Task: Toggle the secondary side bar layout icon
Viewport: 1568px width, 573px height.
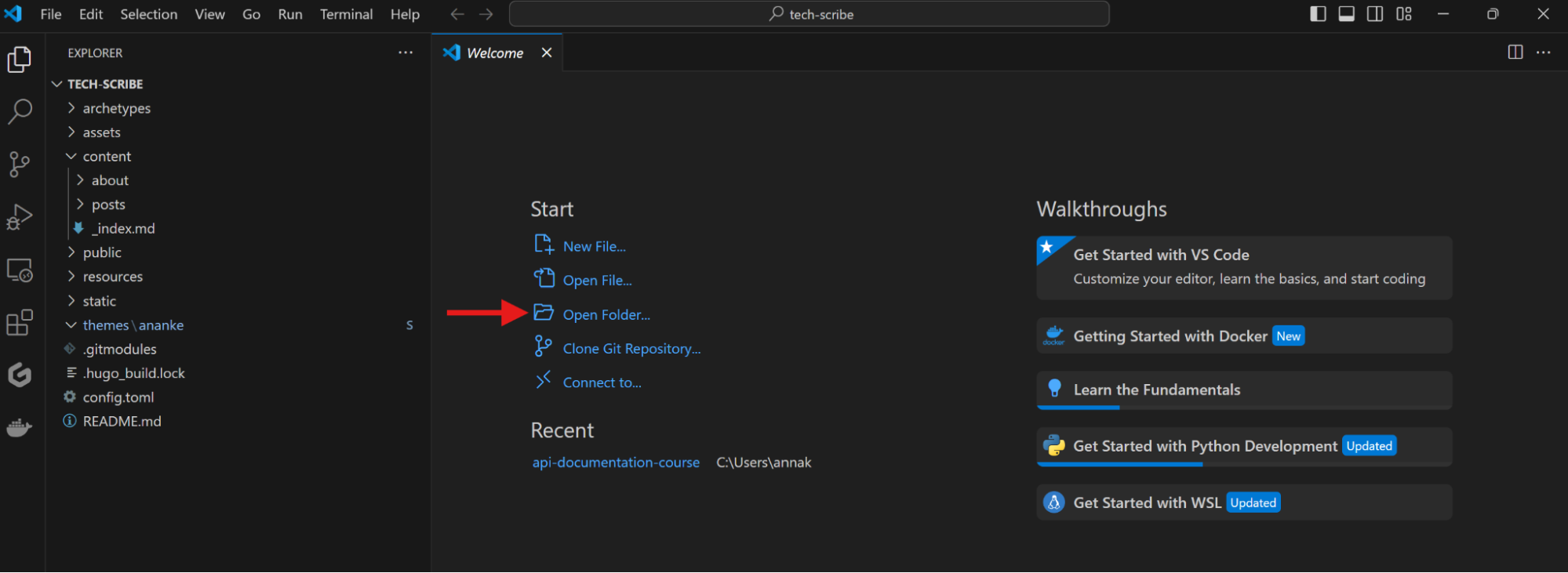Action: [x=1375, y=14]
